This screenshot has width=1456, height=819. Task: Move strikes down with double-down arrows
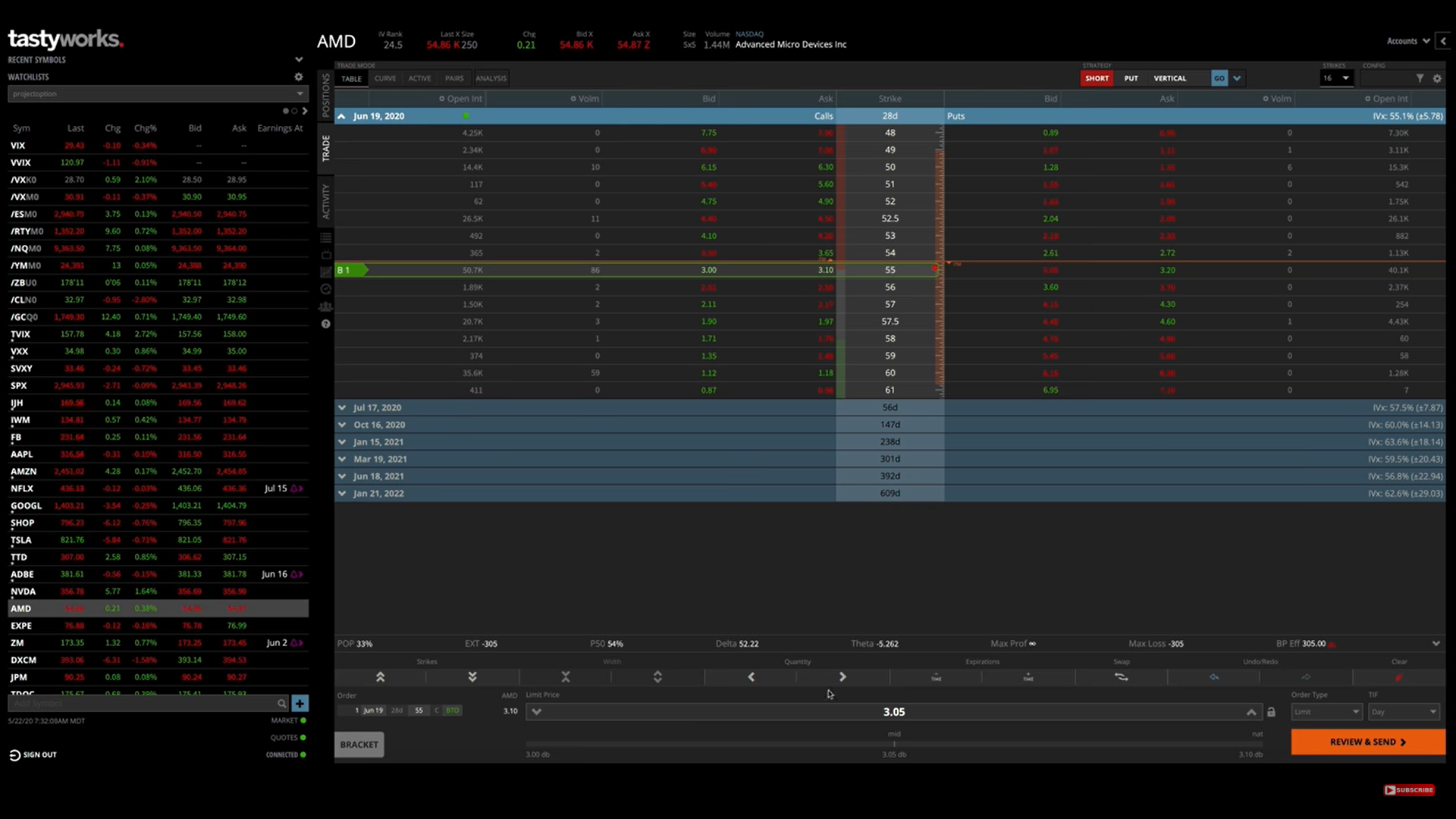tap(472, 676)
